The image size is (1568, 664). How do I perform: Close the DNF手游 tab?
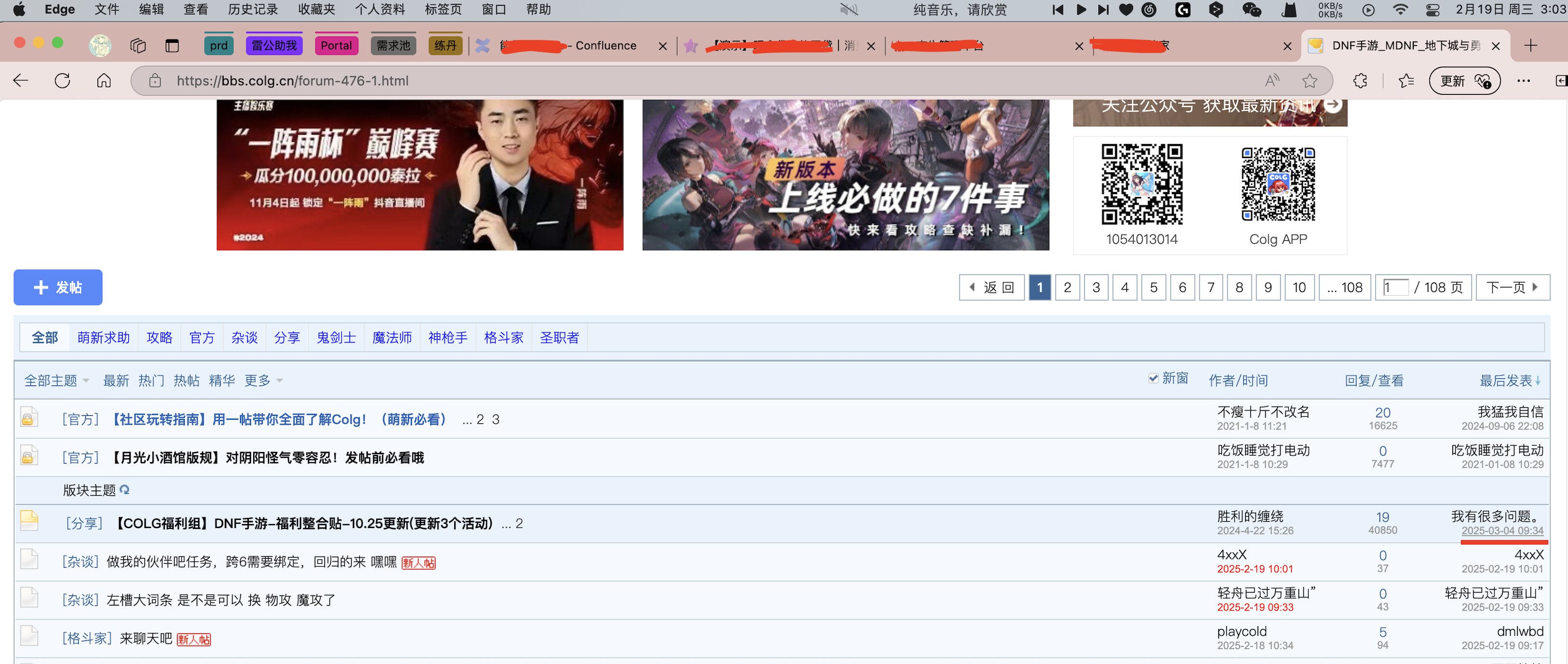pyautogui.click(x=1496, y=46)
